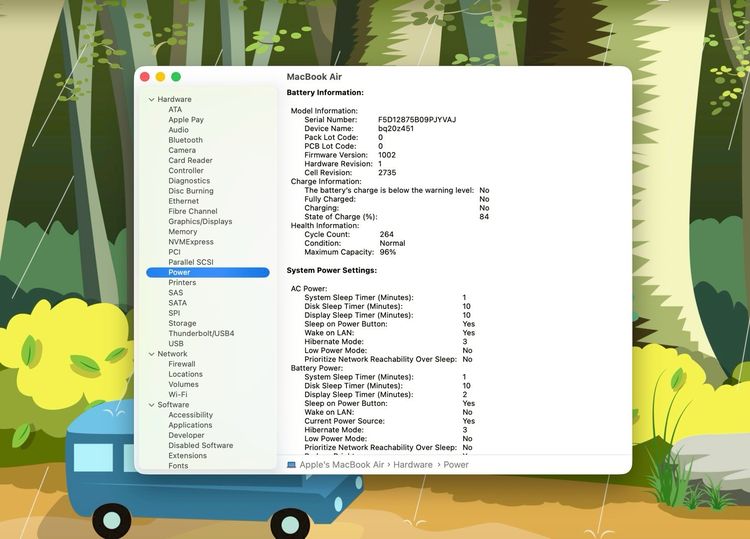The height and width of the screenshot is (539, 750).
Task: Open the Card Reader entry
Action: (190, 160)
